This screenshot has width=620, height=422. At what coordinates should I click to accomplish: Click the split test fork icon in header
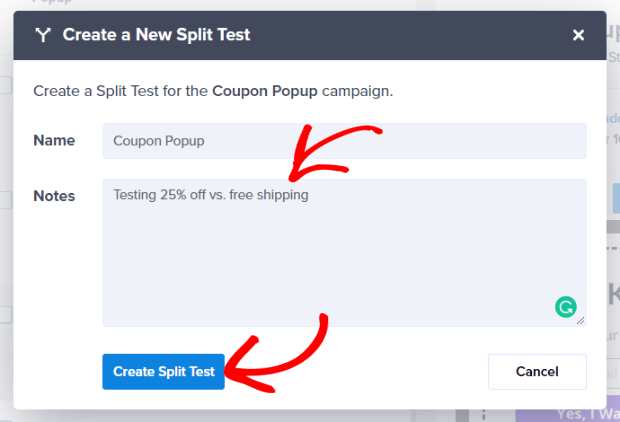click(x=43, y=35)
